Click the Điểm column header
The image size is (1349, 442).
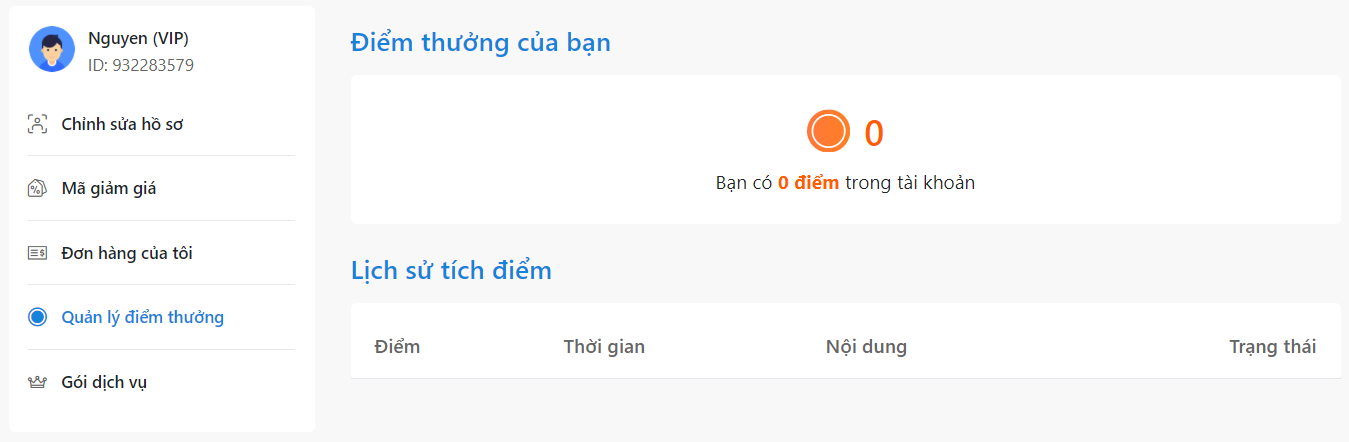tap(397, 347)
